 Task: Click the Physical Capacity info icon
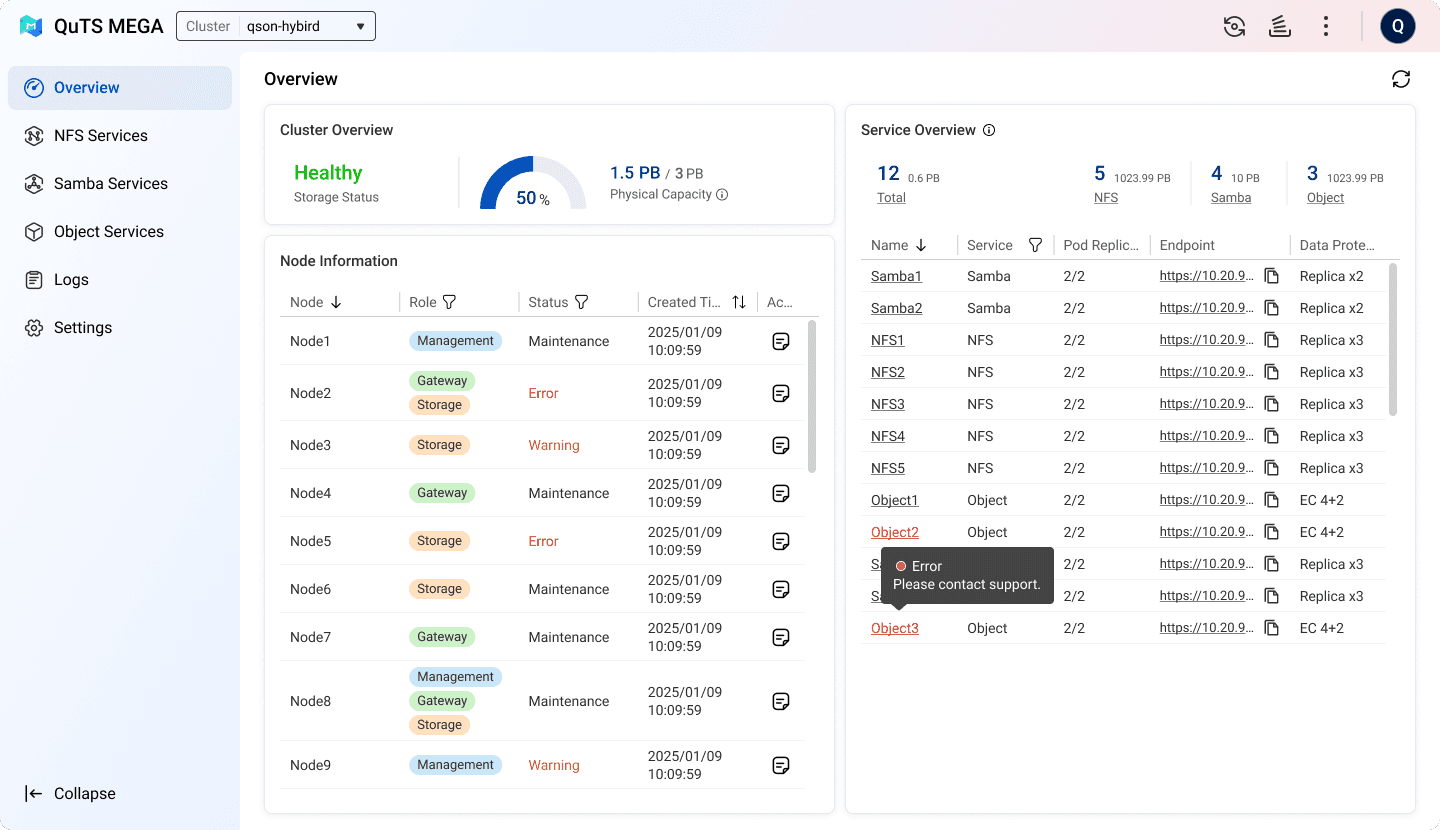click(x=722, y=194)
